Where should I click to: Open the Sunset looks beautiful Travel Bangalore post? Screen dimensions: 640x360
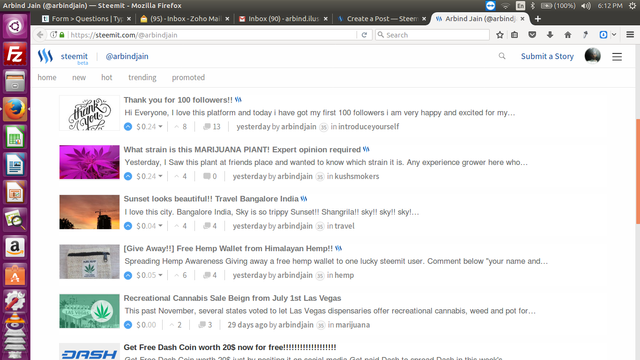click(211, 199)
